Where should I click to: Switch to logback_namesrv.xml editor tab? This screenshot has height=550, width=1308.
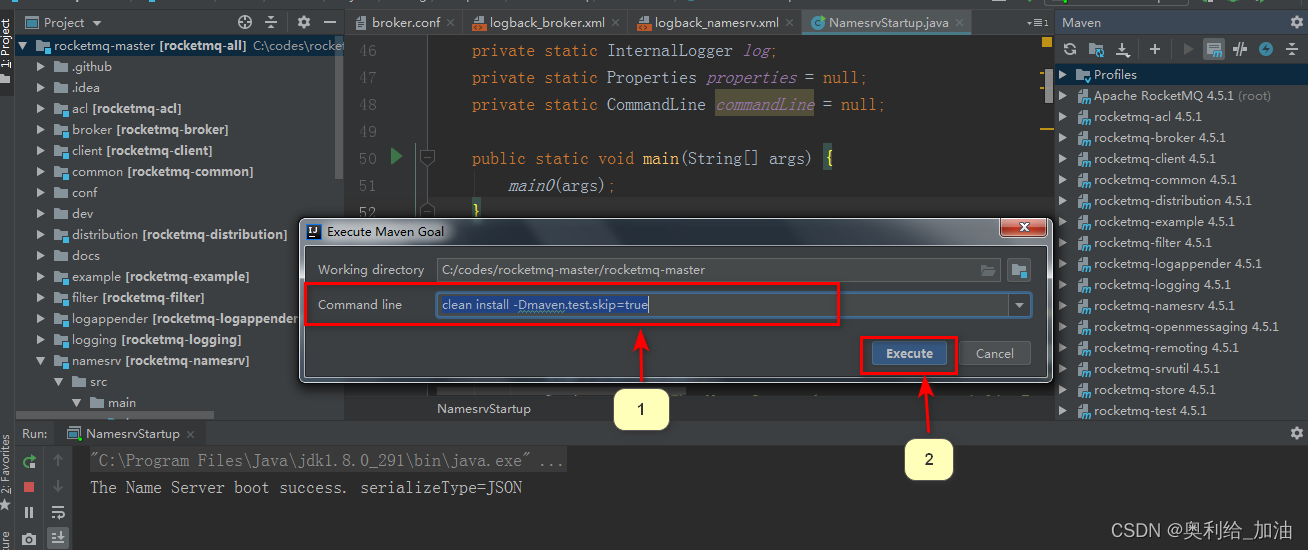click(x=716, y=22)
